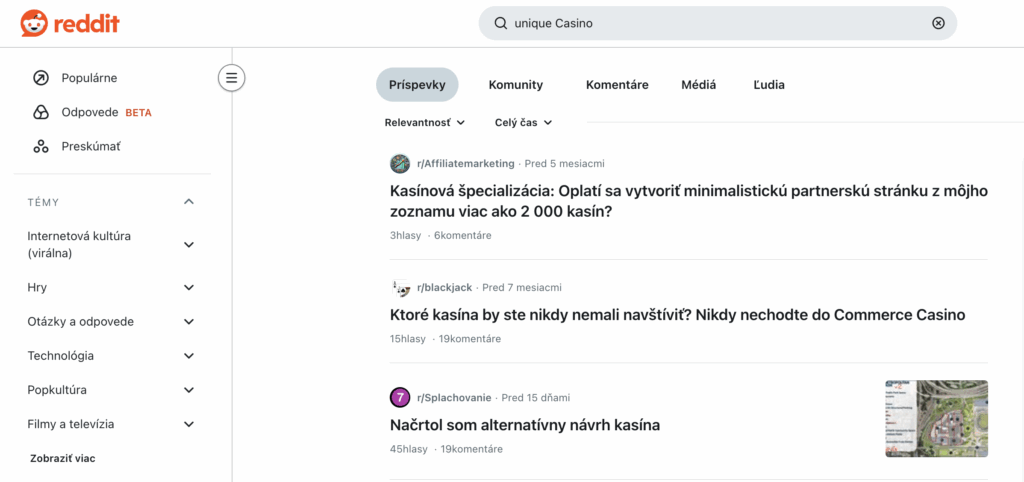Switch to the Komentáre tab
The image size is (1024, 482).
[617, 85]
